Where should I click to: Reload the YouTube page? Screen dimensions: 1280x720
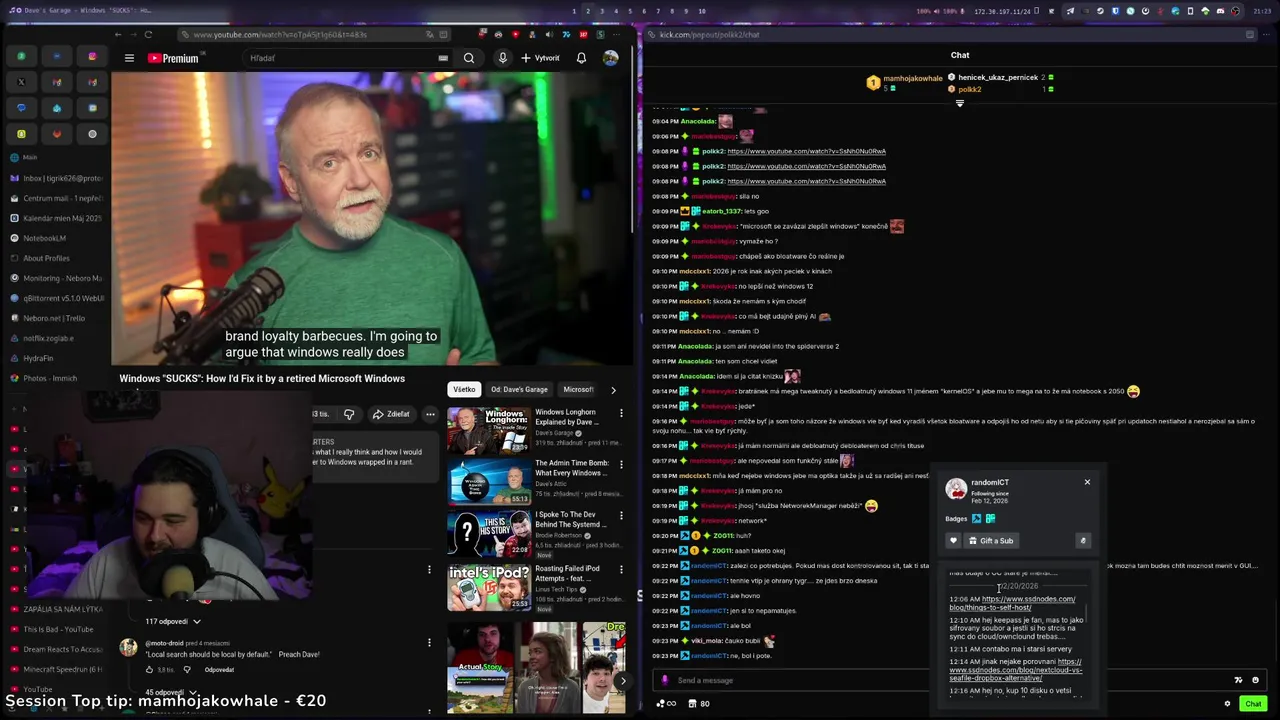tap(148, 34)
